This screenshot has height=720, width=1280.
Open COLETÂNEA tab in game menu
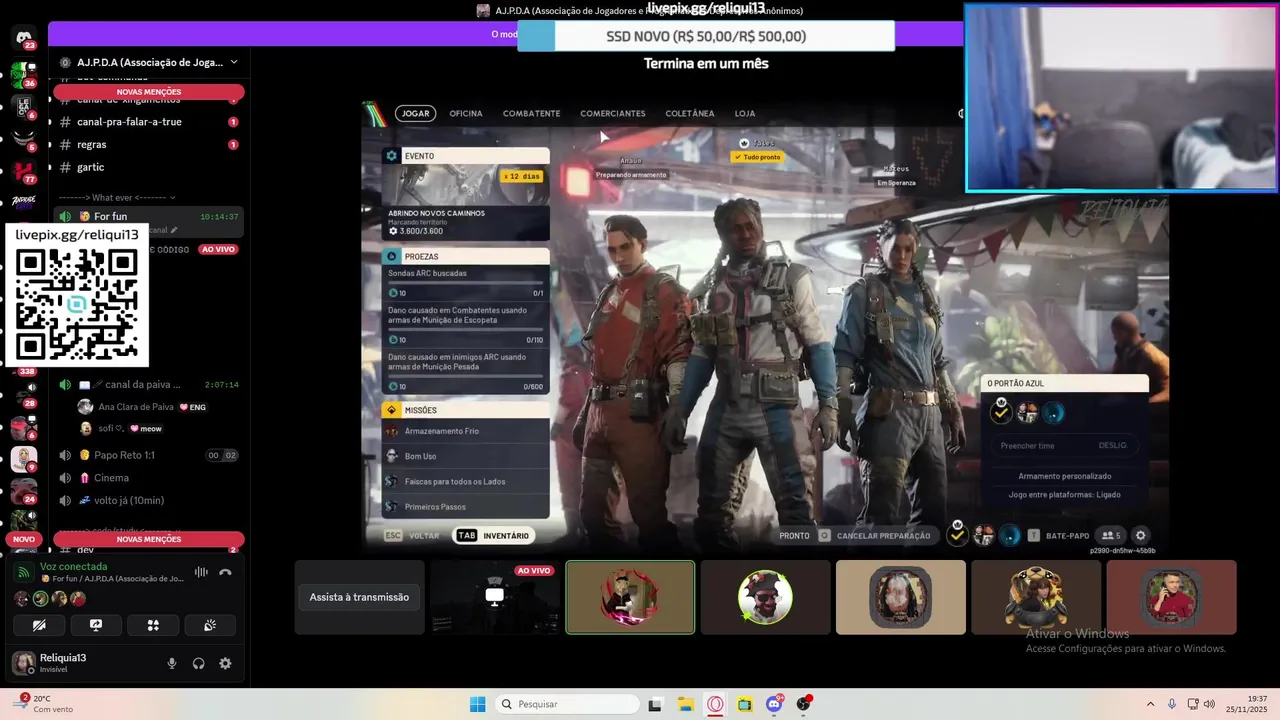(690, 113)
